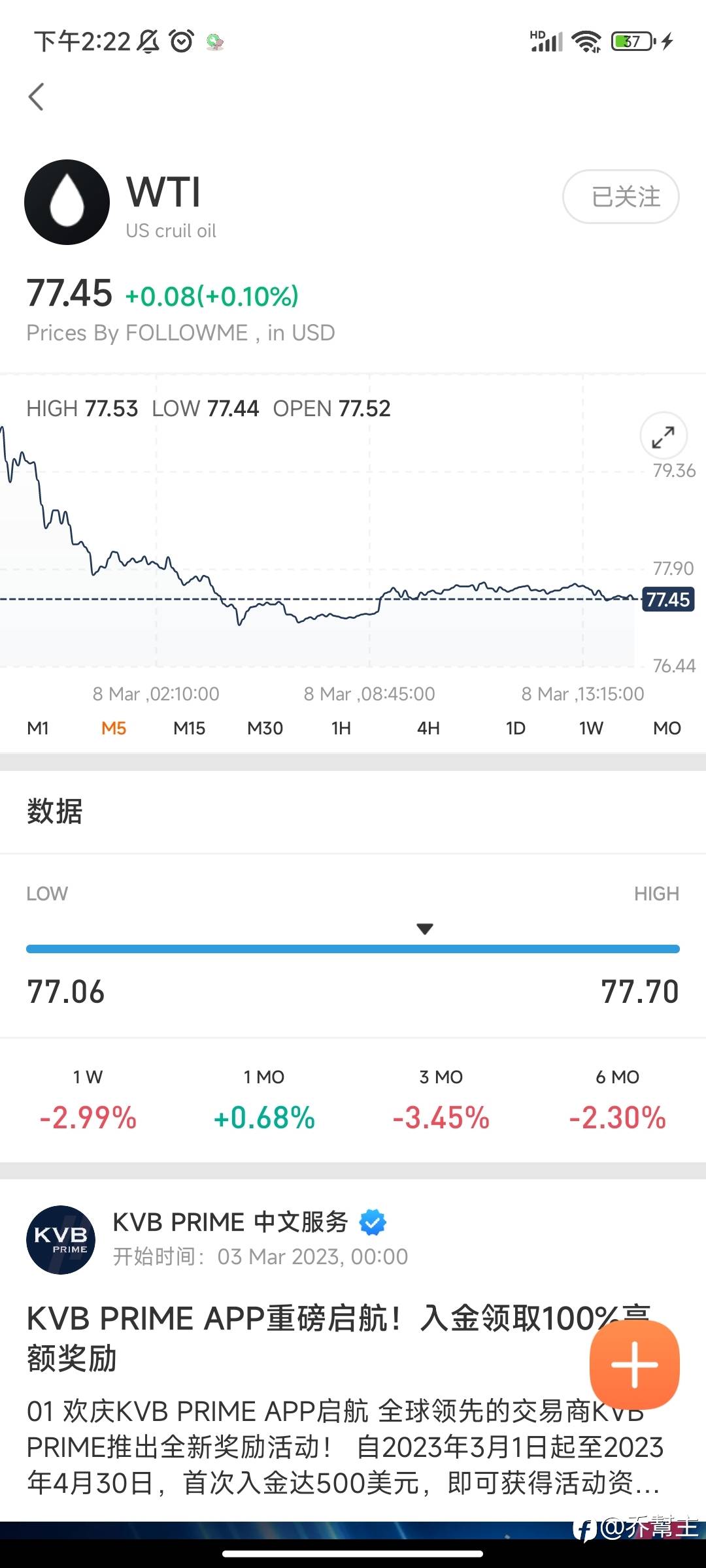Tap the battery status icon
The width and height of the screenshot is (706, 1568).
click(632, 42)
